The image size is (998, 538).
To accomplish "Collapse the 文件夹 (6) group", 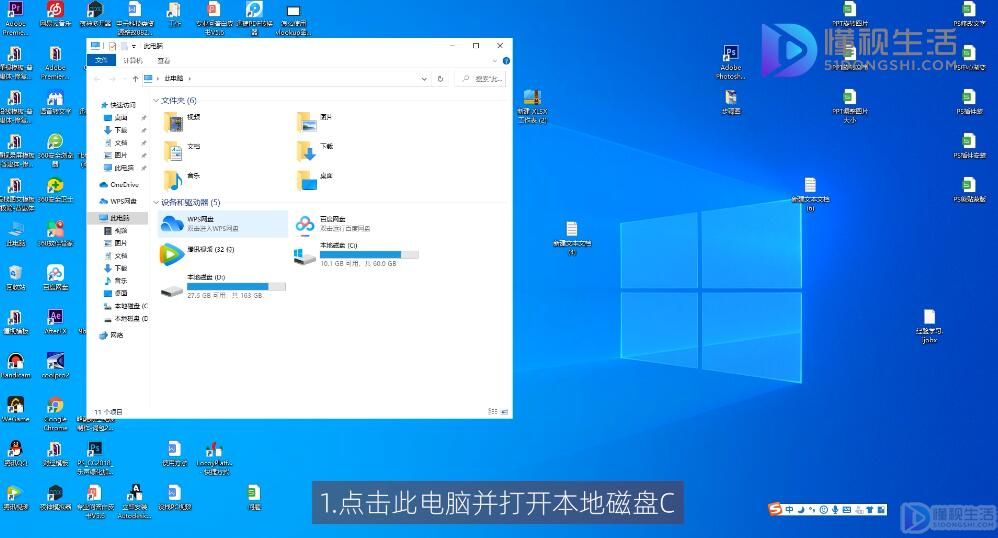I will pyautogui.click(x=156, y=101).
